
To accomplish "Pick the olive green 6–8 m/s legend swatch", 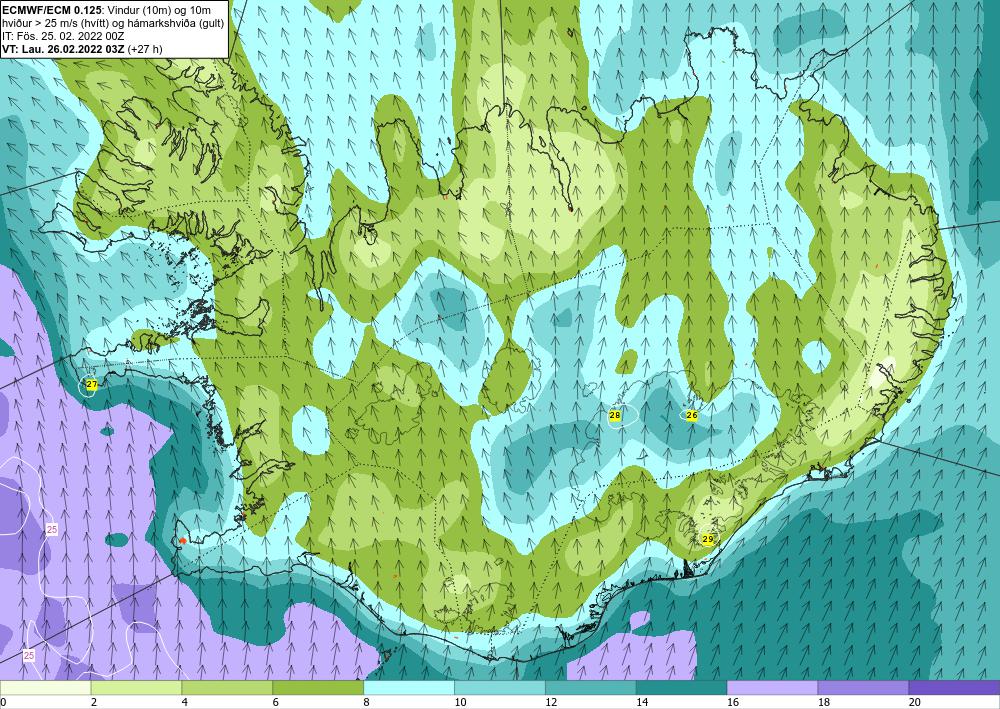I will 318,688.
